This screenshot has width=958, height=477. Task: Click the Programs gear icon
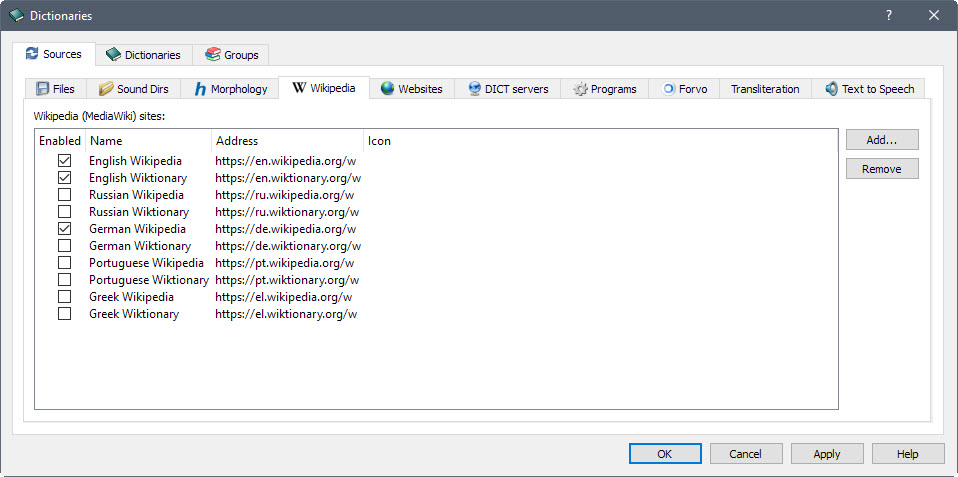click(x=580, y=89)
